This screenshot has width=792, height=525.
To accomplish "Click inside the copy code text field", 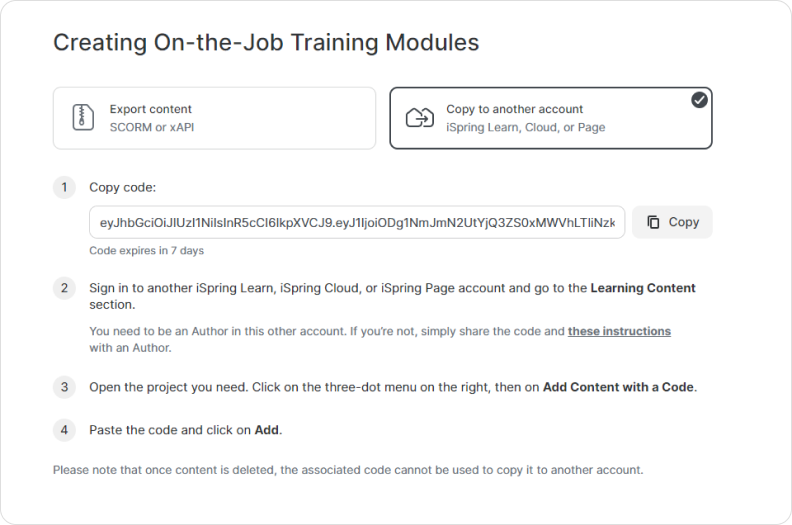I will 357,222.
